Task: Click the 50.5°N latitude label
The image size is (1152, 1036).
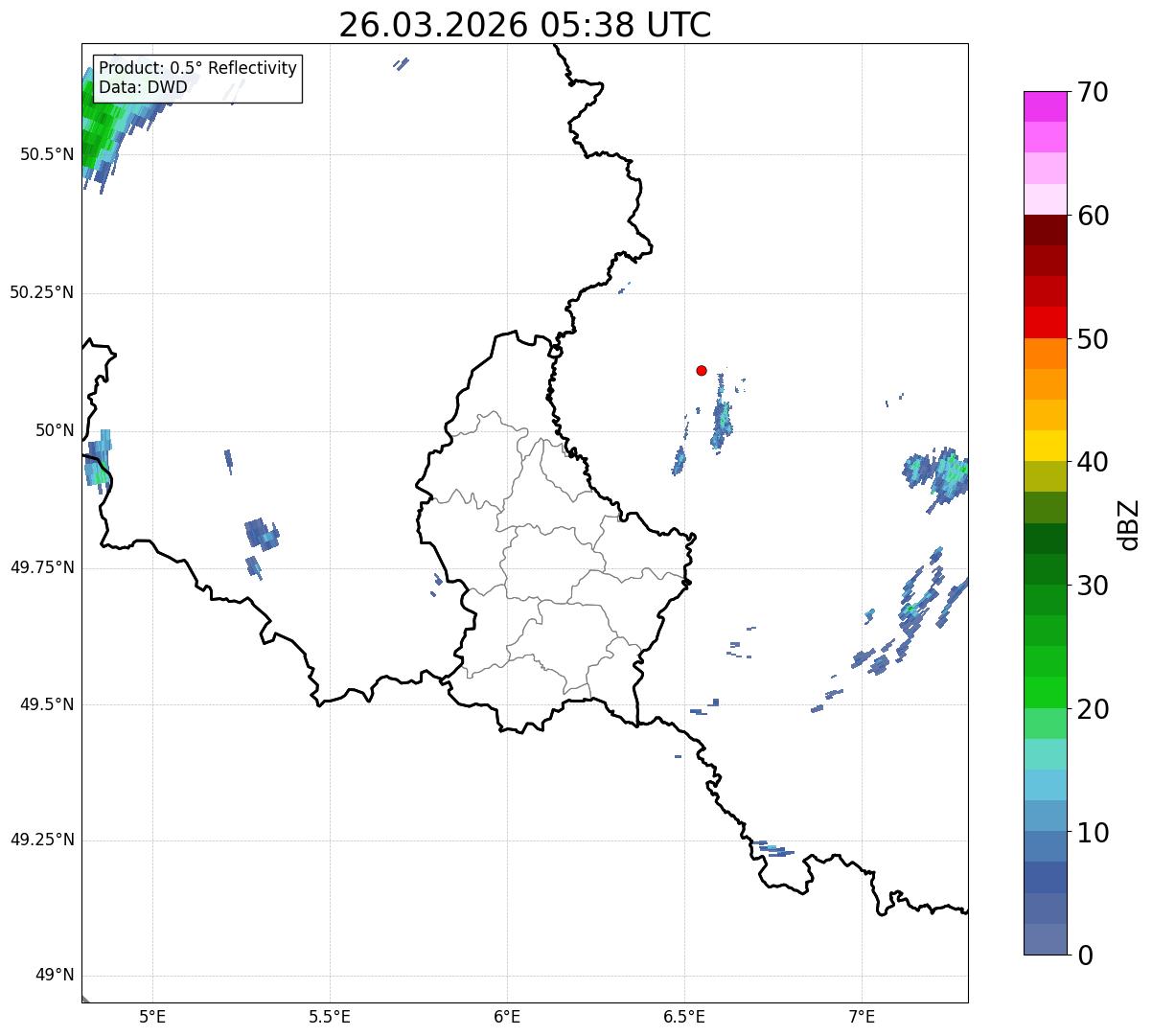Action: click(46, 154)
